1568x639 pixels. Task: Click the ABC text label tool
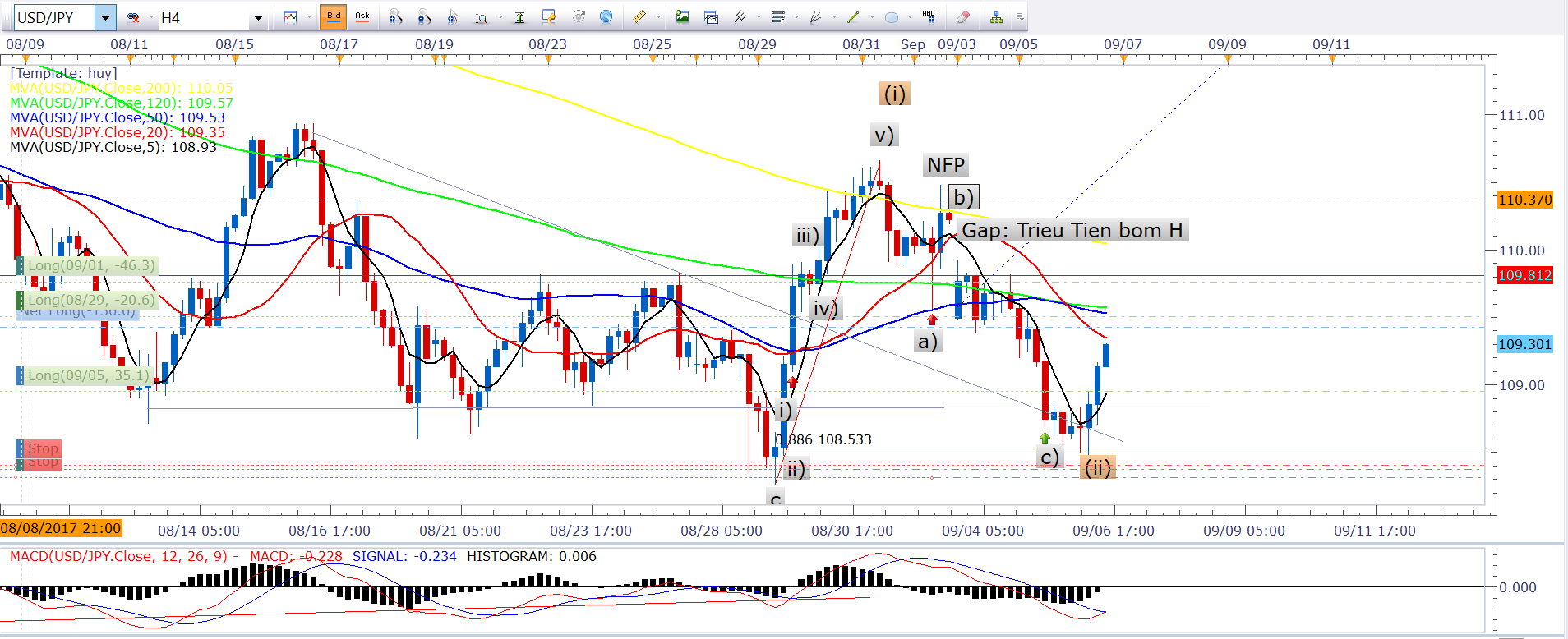(929, 16)
